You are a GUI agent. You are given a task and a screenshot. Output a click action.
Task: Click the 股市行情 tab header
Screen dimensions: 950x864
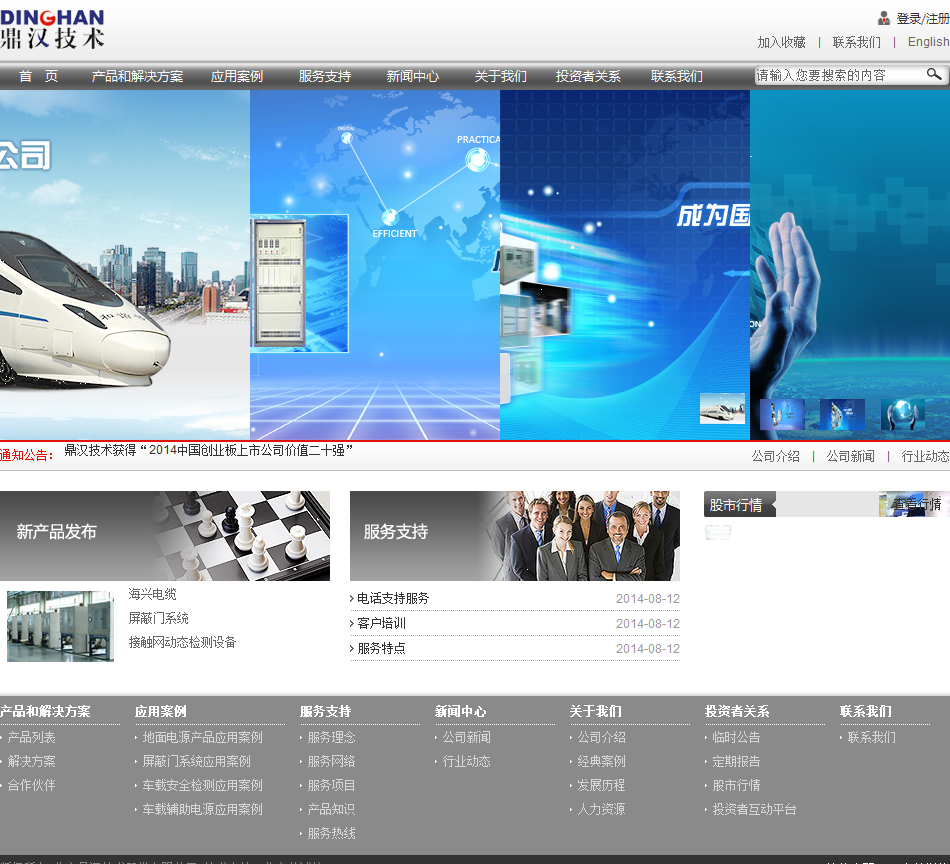pos(739,504)
